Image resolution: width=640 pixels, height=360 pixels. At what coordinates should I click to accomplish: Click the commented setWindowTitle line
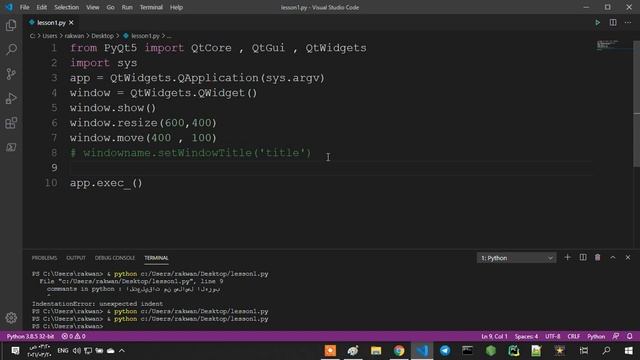click(190, 153)
